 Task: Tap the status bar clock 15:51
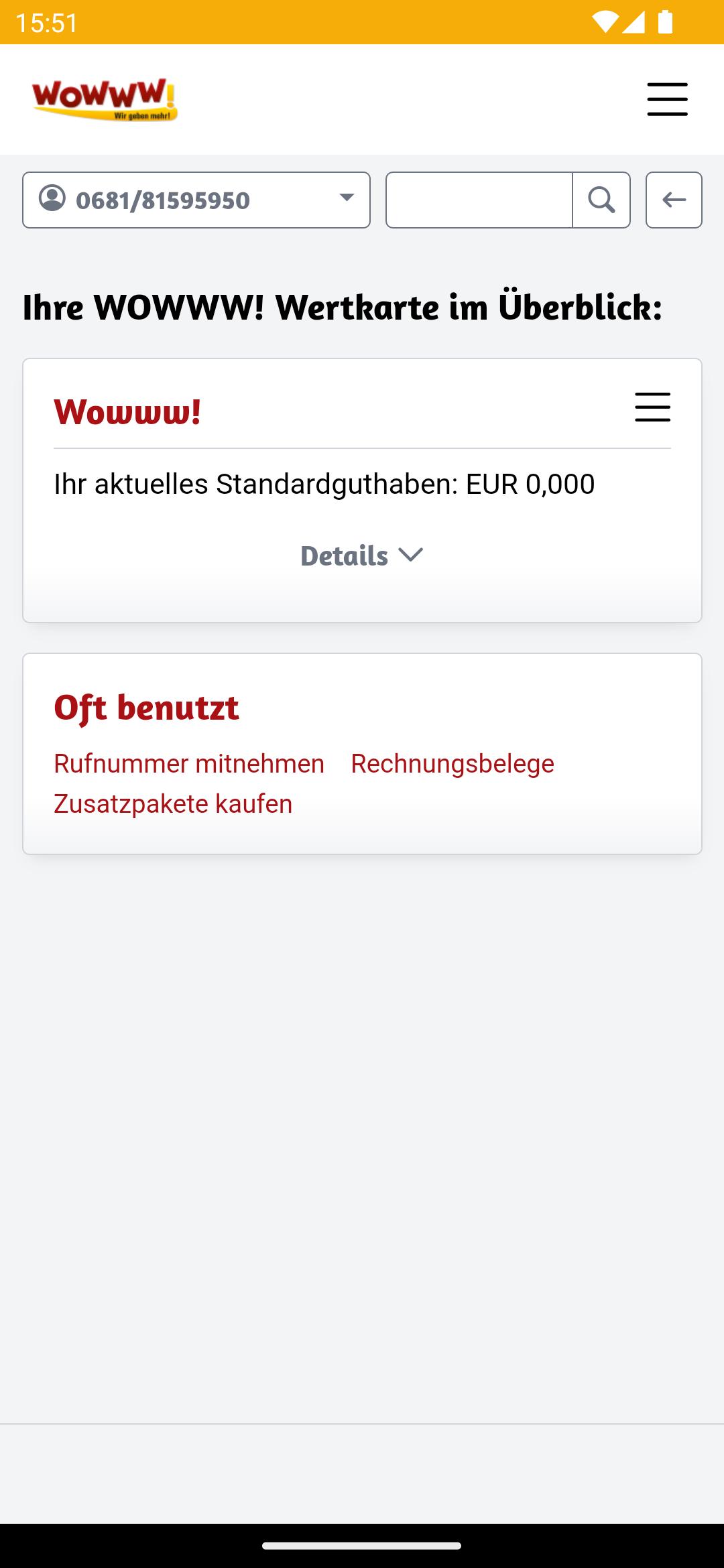point(46,23)
